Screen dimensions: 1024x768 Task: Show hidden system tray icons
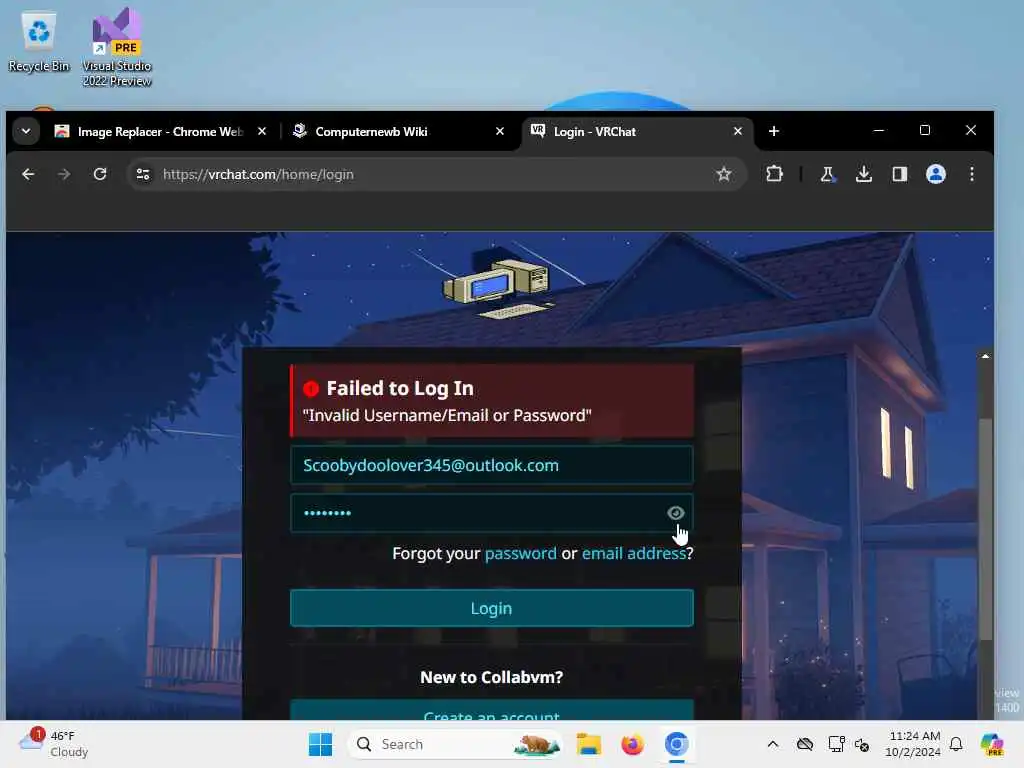(773, 744)
